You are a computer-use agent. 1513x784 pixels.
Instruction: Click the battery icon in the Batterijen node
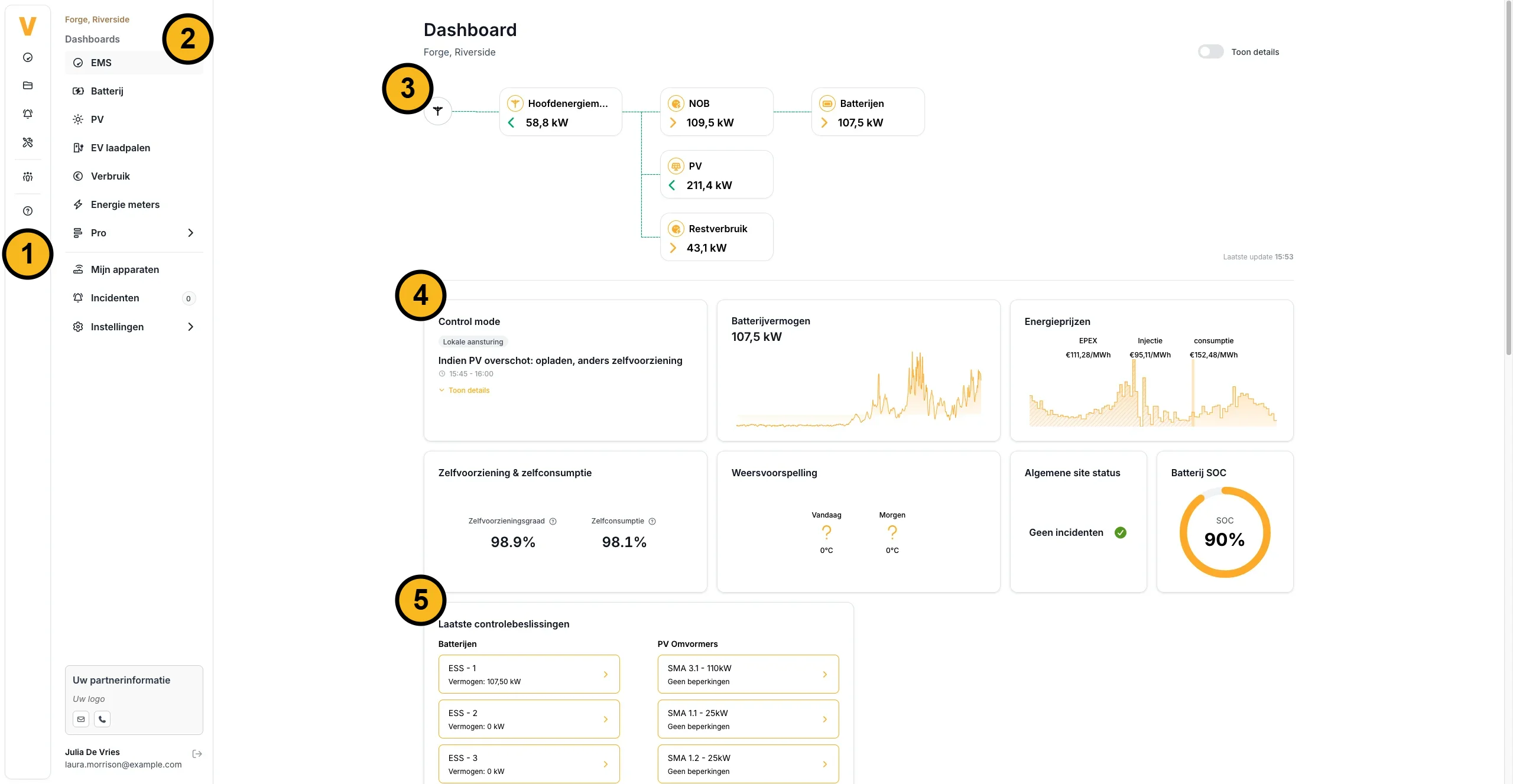(827, 103)
